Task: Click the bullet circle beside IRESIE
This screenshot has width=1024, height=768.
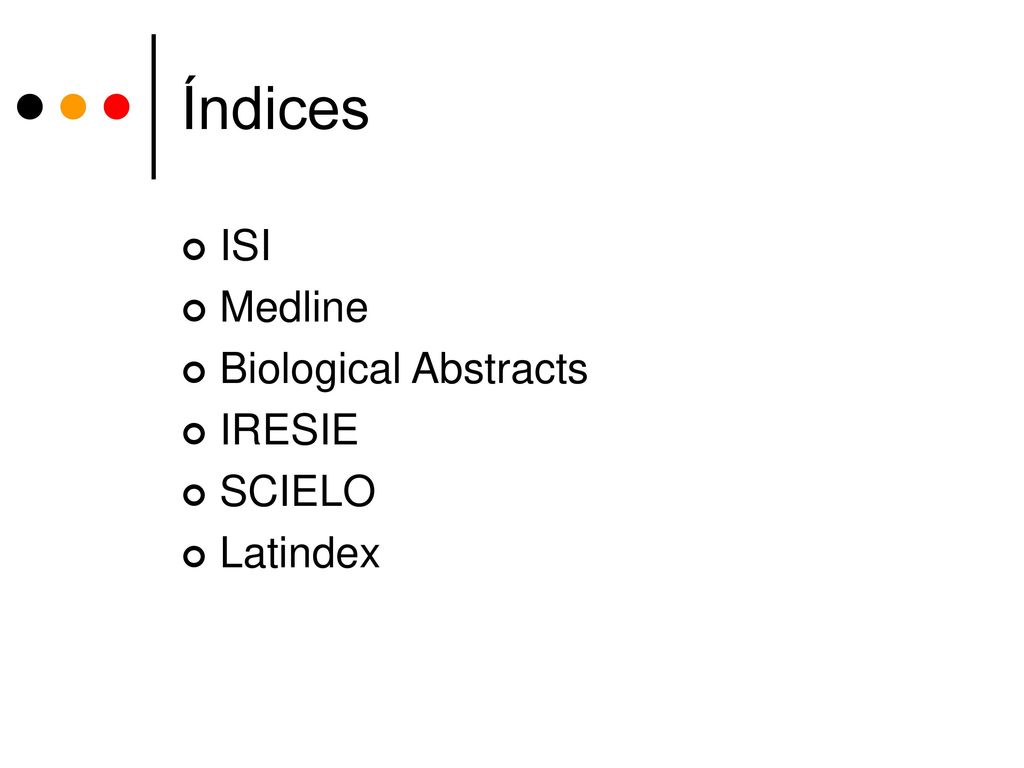Action: (194, 433)
